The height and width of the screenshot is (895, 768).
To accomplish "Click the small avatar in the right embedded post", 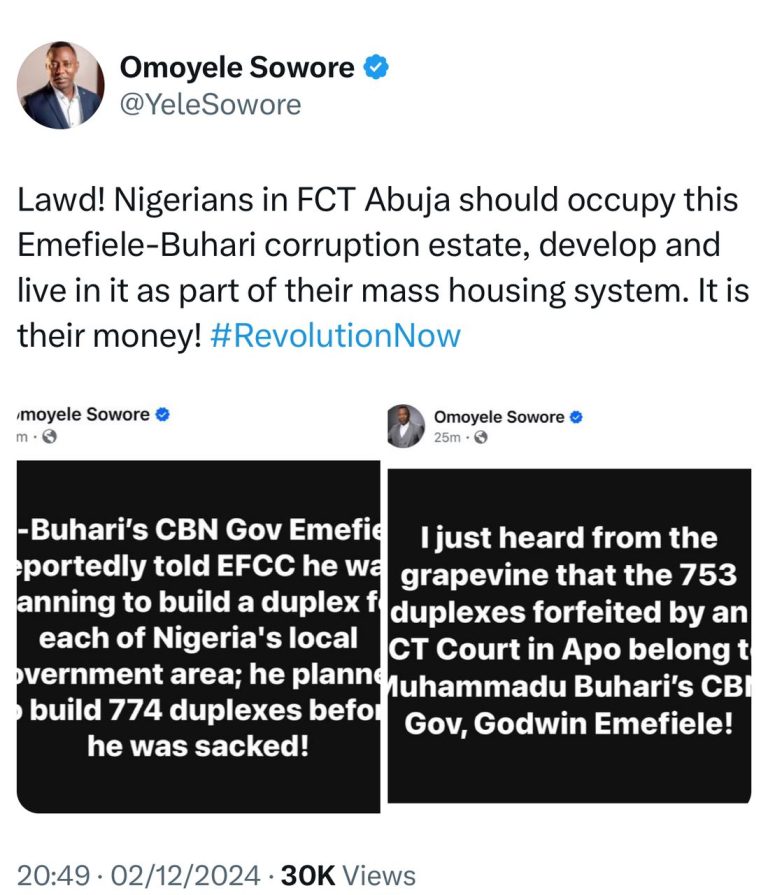I will click(x=406, y=427).
